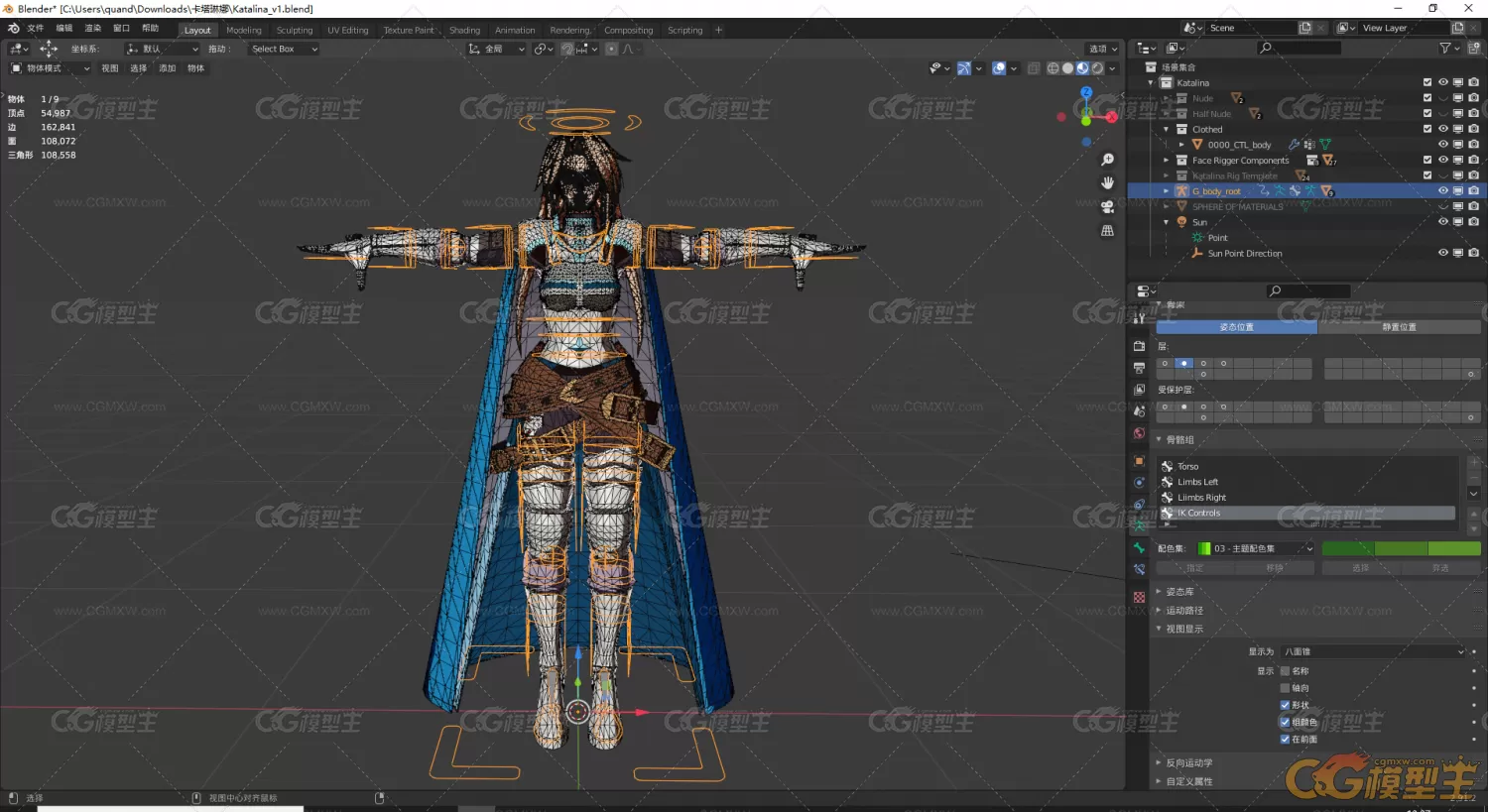Open the Active Tool properties tab icon

pyautogui.click(x=1139, y=318)
